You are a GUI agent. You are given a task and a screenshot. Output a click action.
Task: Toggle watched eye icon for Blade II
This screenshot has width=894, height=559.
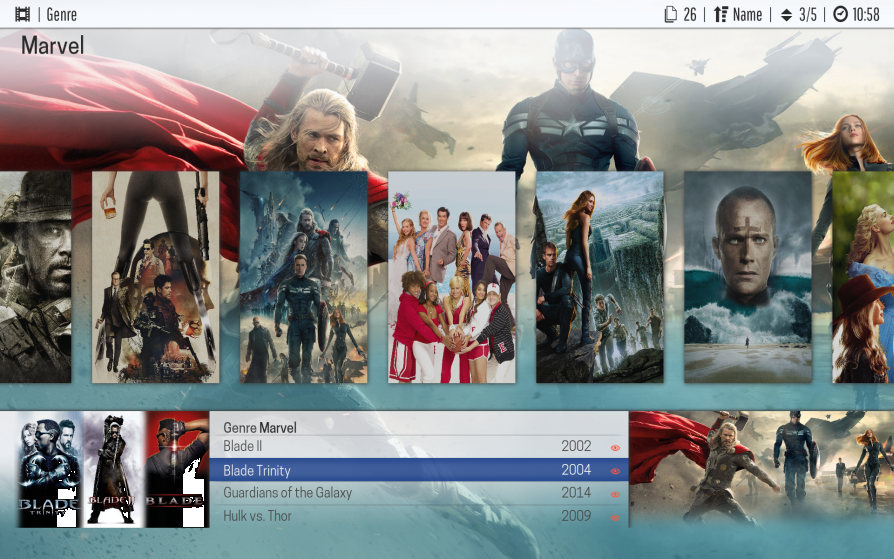point(615,448)
